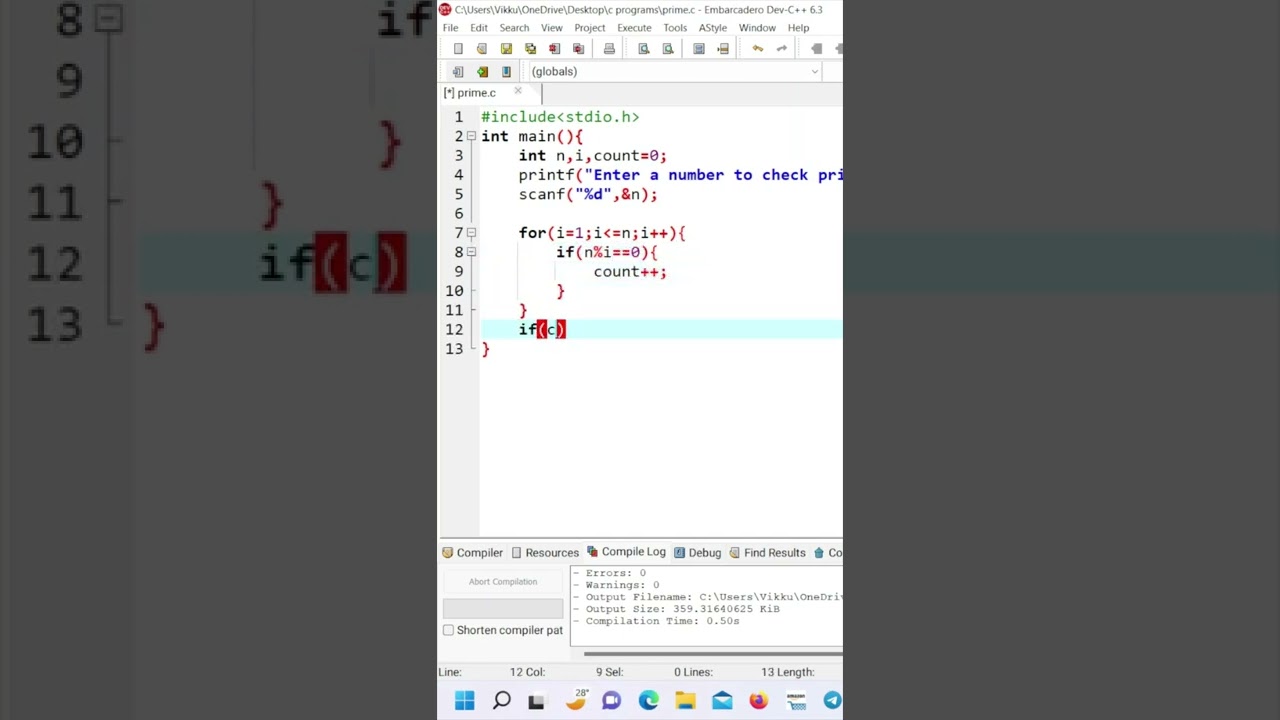Open File Explorer from the taskbar
This screenshot has width=1280, height=720.
(x=685, y=701)
